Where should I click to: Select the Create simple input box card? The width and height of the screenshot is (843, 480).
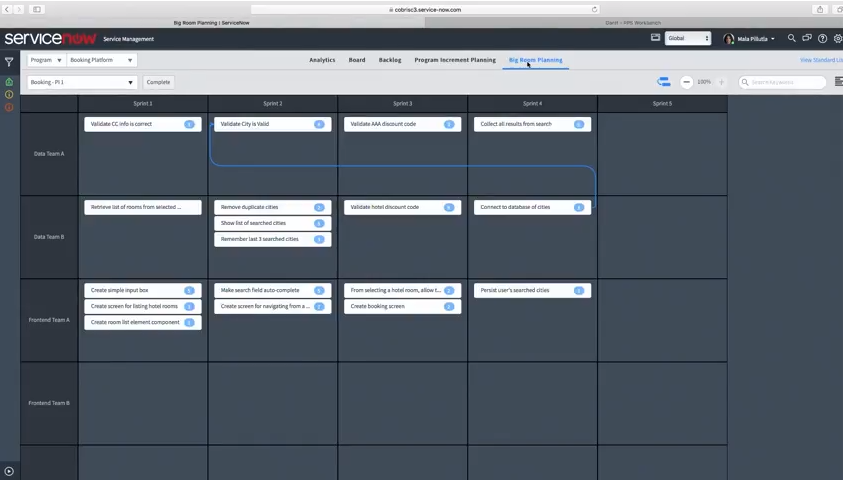pyautogui.click(x=143, y=290)
